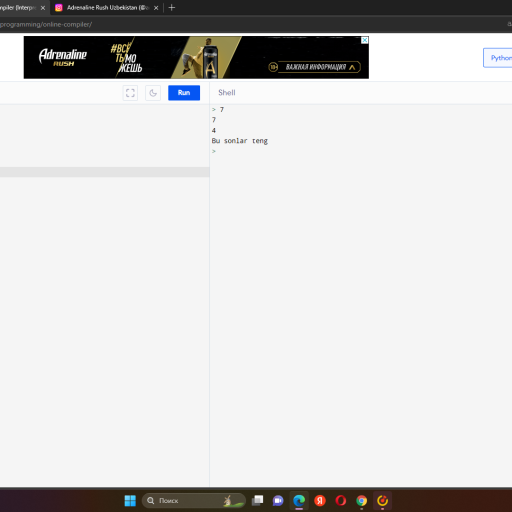Close the Adrenaline Rush Uzbekistan tab
The image size is (512, 512).
[156, 8]
